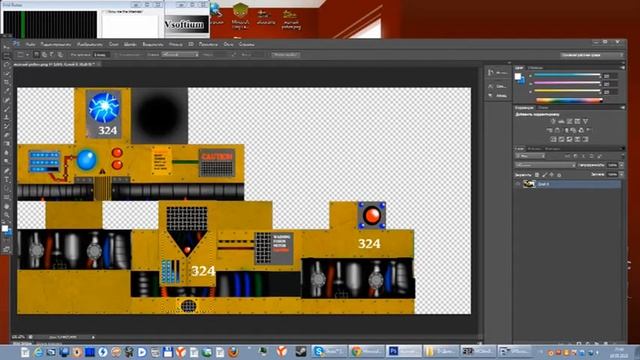640x360 pixels.
Task: Select the Crop tool
Action: point(7,82)
